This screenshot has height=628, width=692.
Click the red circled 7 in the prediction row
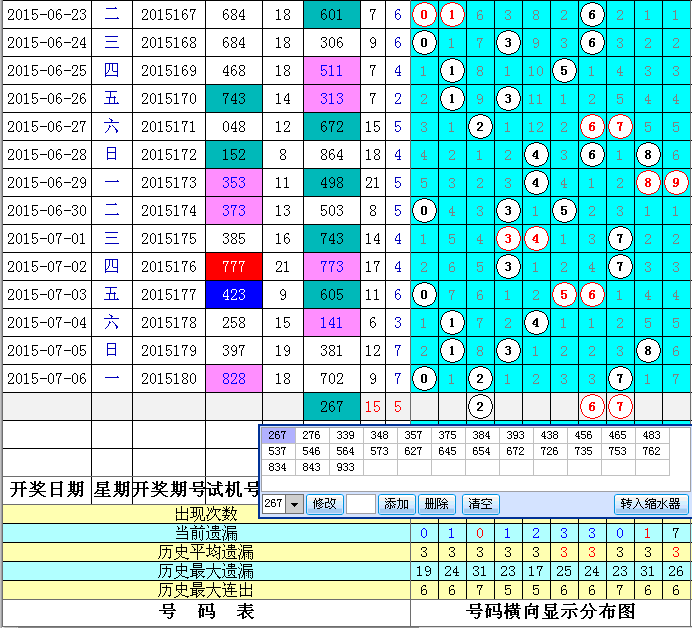click(x=620, y=406)
